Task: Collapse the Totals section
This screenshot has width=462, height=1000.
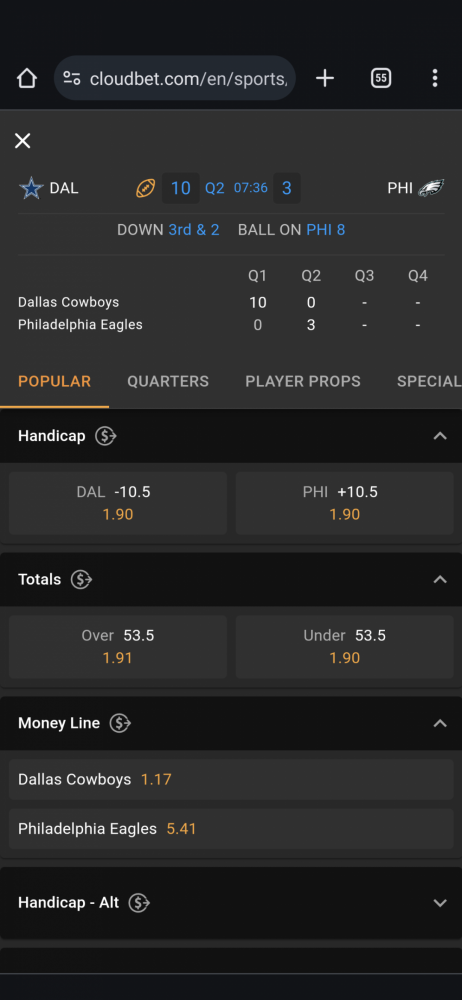Action: (440, 580)
